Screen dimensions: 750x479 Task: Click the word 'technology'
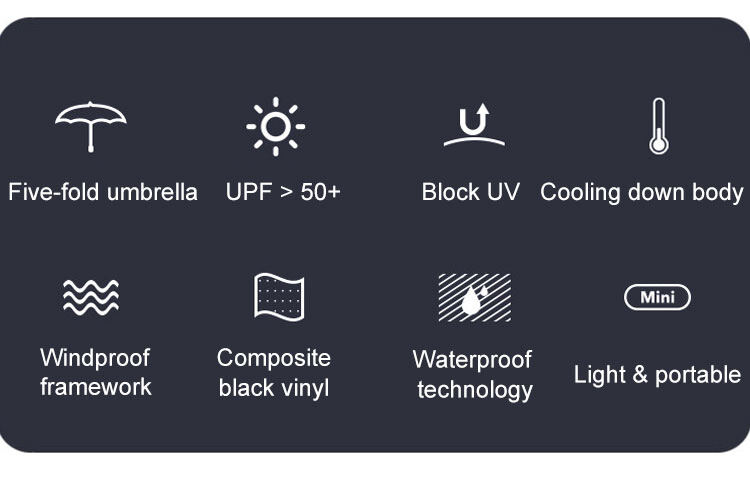475,390
